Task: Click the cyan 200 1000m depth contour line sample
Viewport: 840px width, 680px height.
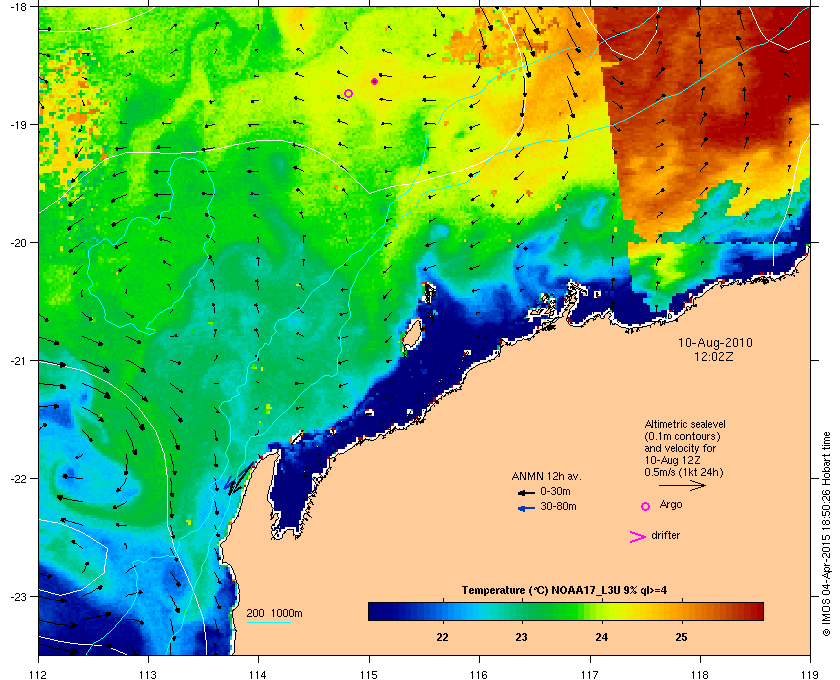Action: 268,623
